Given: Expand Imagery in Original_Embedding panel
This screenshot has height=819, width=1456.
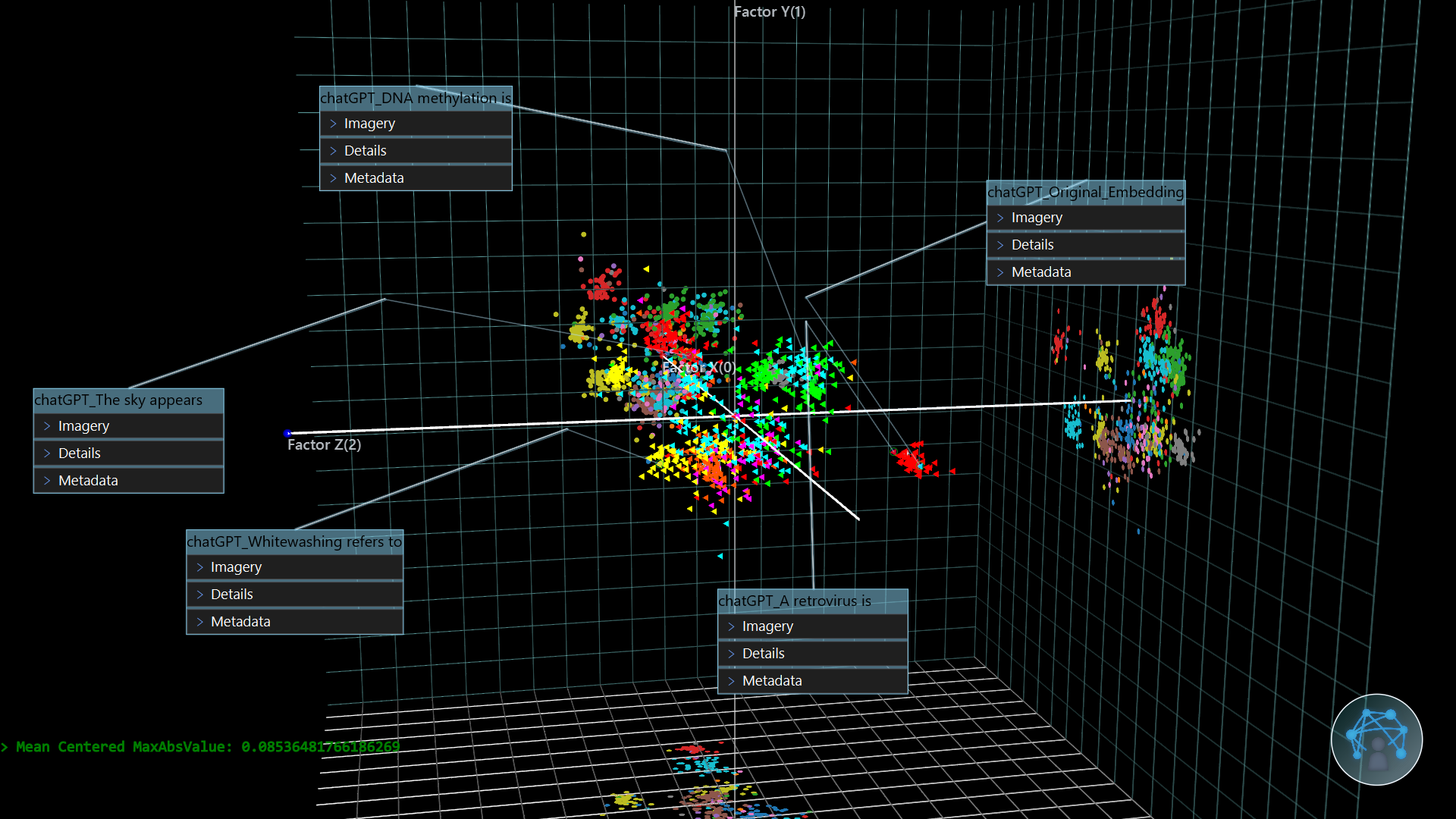Looking at the screenshot, I should pos(1036,218).
